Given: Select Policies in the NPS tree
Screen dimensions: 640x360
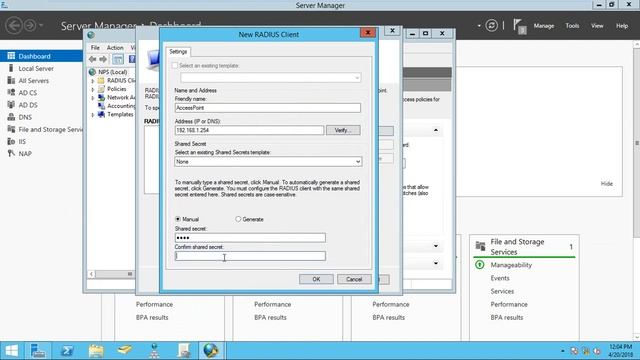Looking at the screenshot, I should pyautogui.click(x=116, y=89).
